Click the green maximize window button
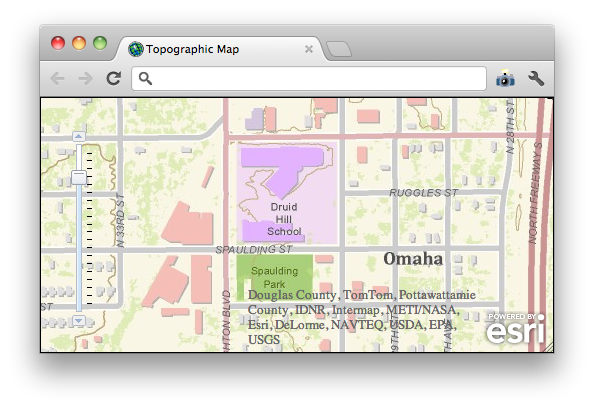 [x=100, y=43]
